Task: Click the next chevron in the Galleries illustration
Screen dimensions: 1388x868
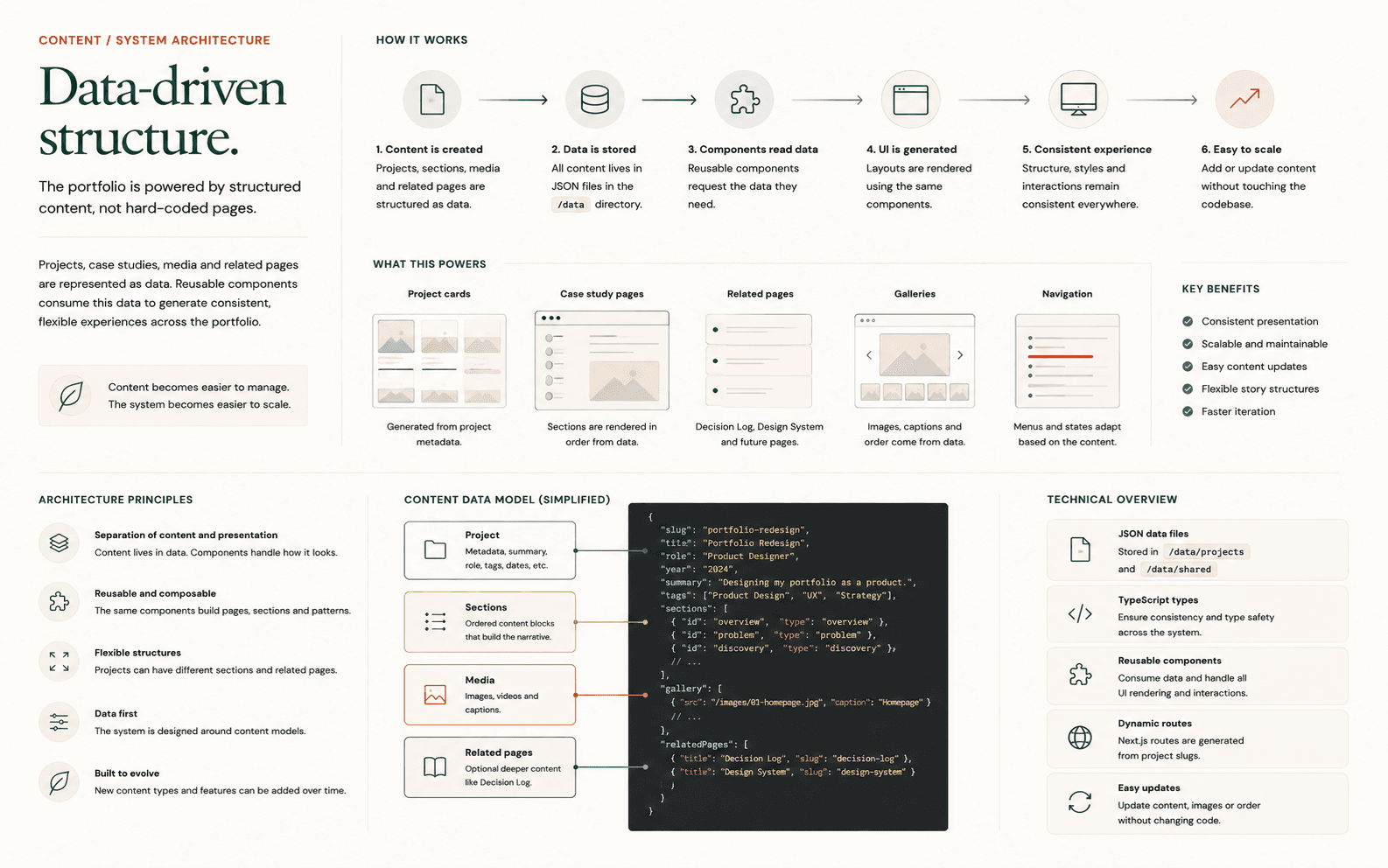Action: (x=960, y=355)
